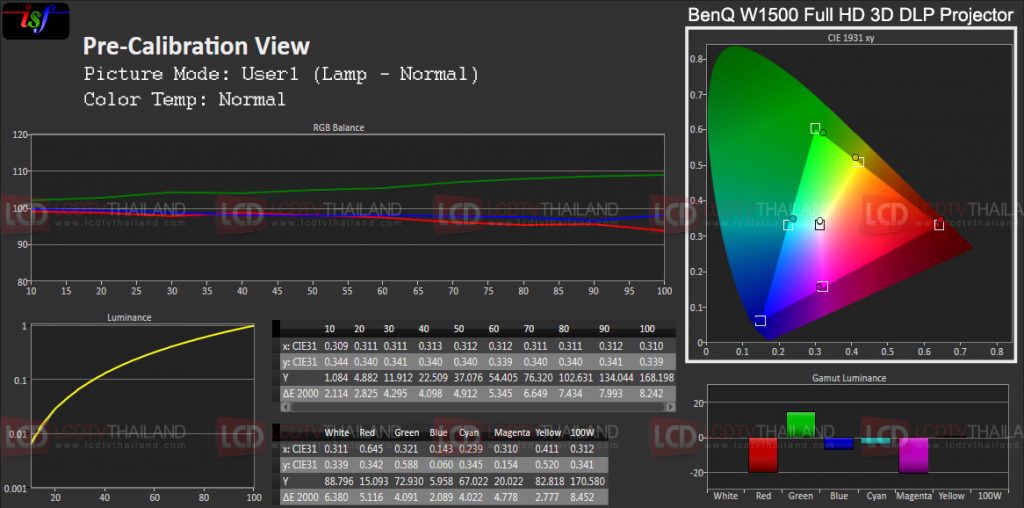This screenshot has height=508, width=1024.
Task: Click the 100W ΔE 2000 value 8.452
Action: pyautogui.click(x=582, y=496)
